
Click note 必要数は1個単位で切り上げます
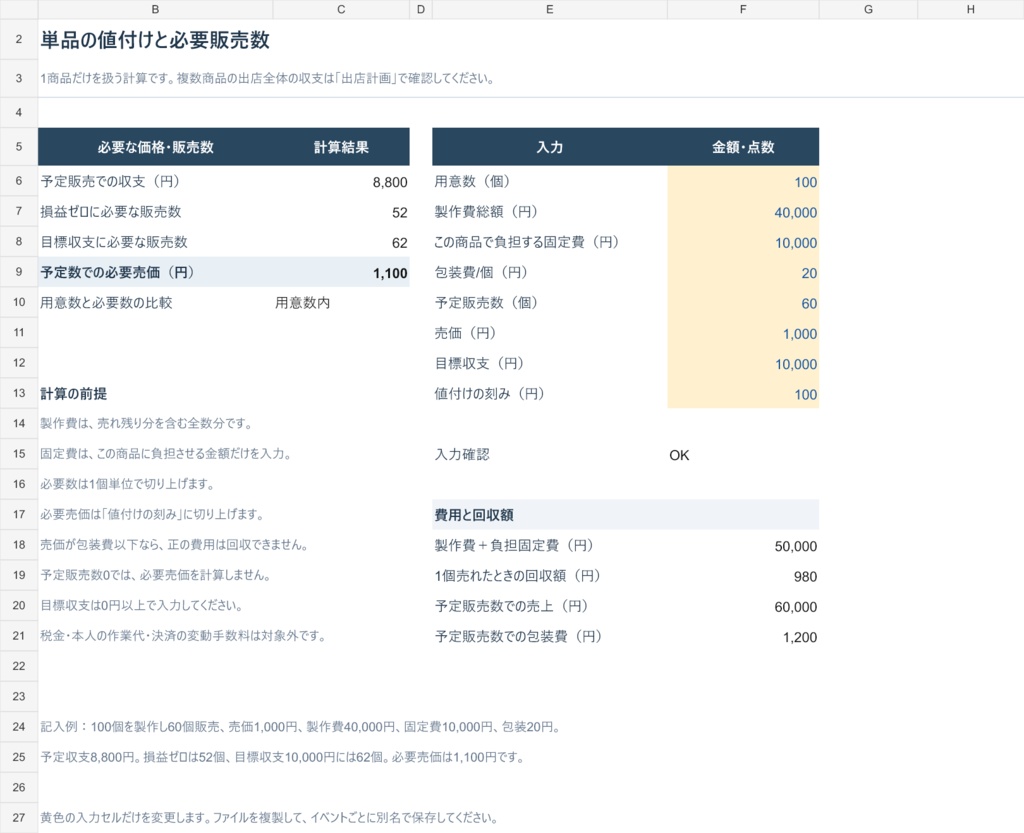(x=127, y=484)
